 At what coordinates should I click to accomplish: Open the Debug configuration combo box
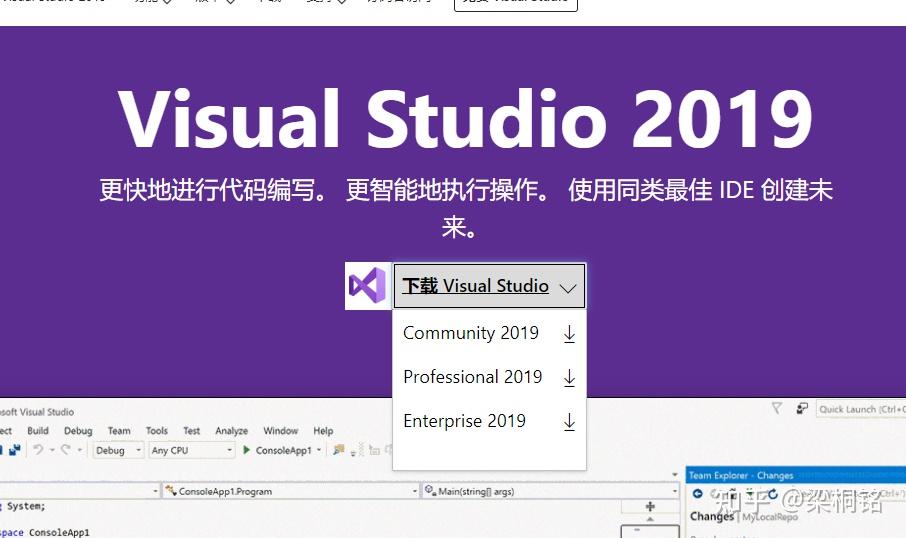coord(118,450)
